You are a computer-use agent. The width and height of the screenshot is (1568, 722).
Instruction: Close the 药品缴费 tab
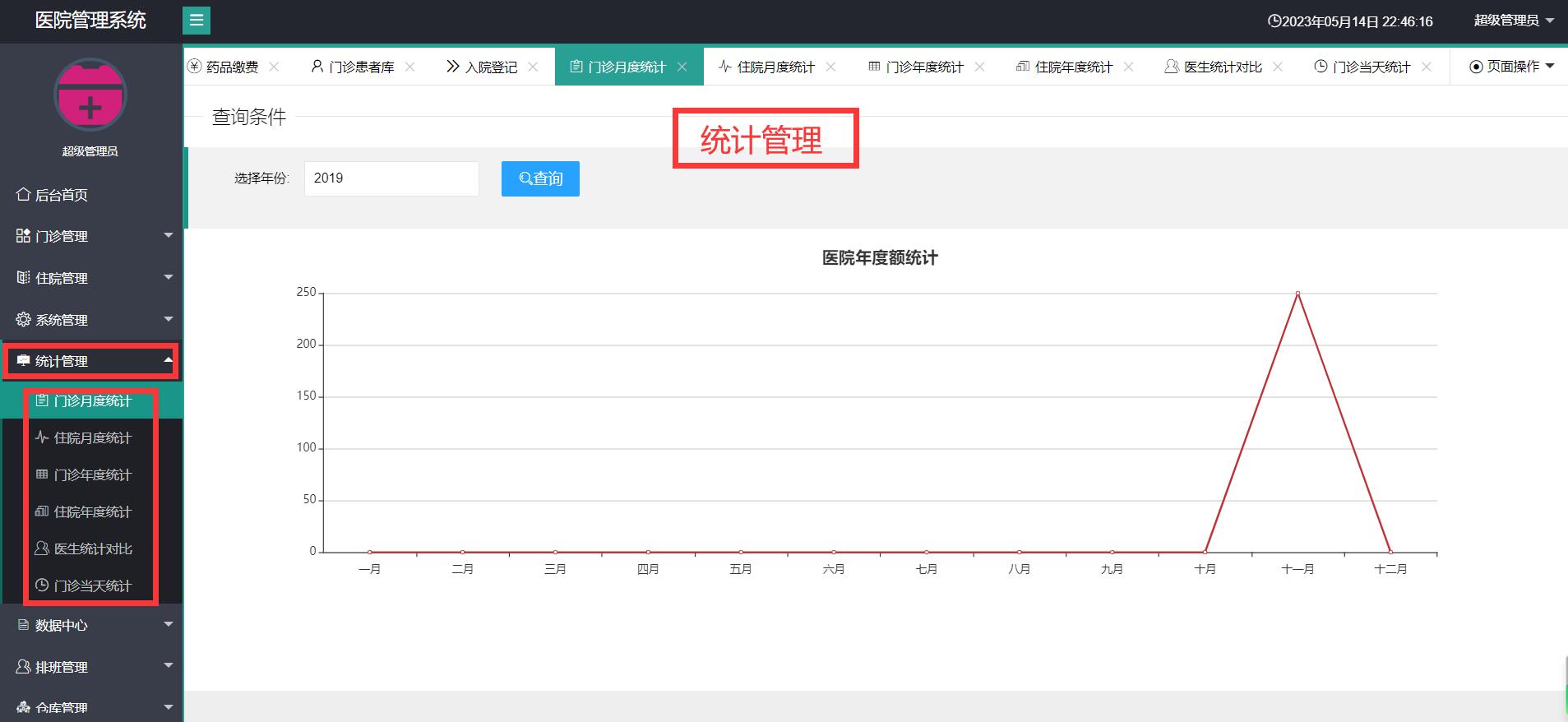coord(275,67)
